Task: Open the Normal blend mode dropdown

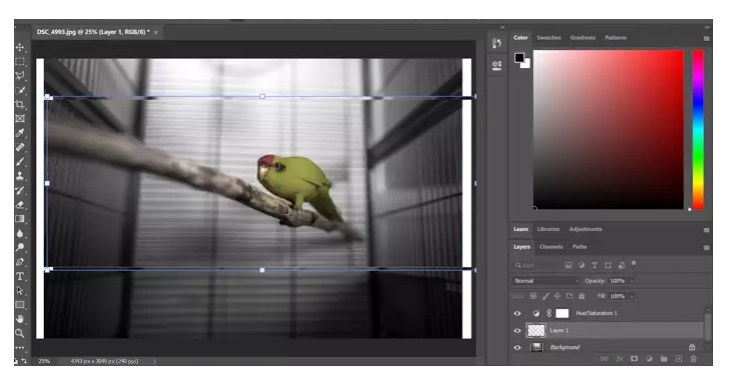Action: (546, 281)
